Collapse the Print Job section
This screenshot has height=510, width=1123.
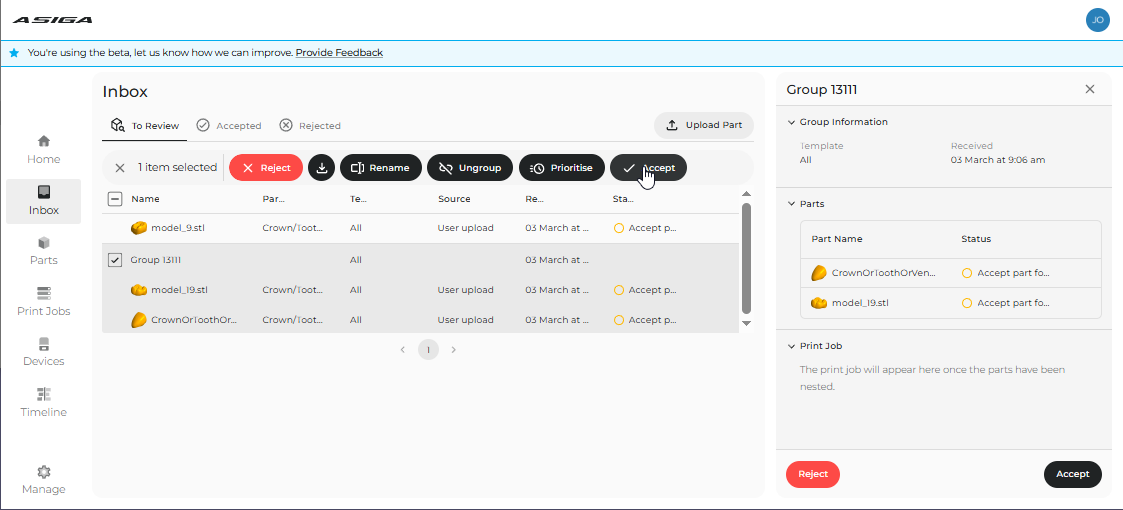(x=791, y=345)
